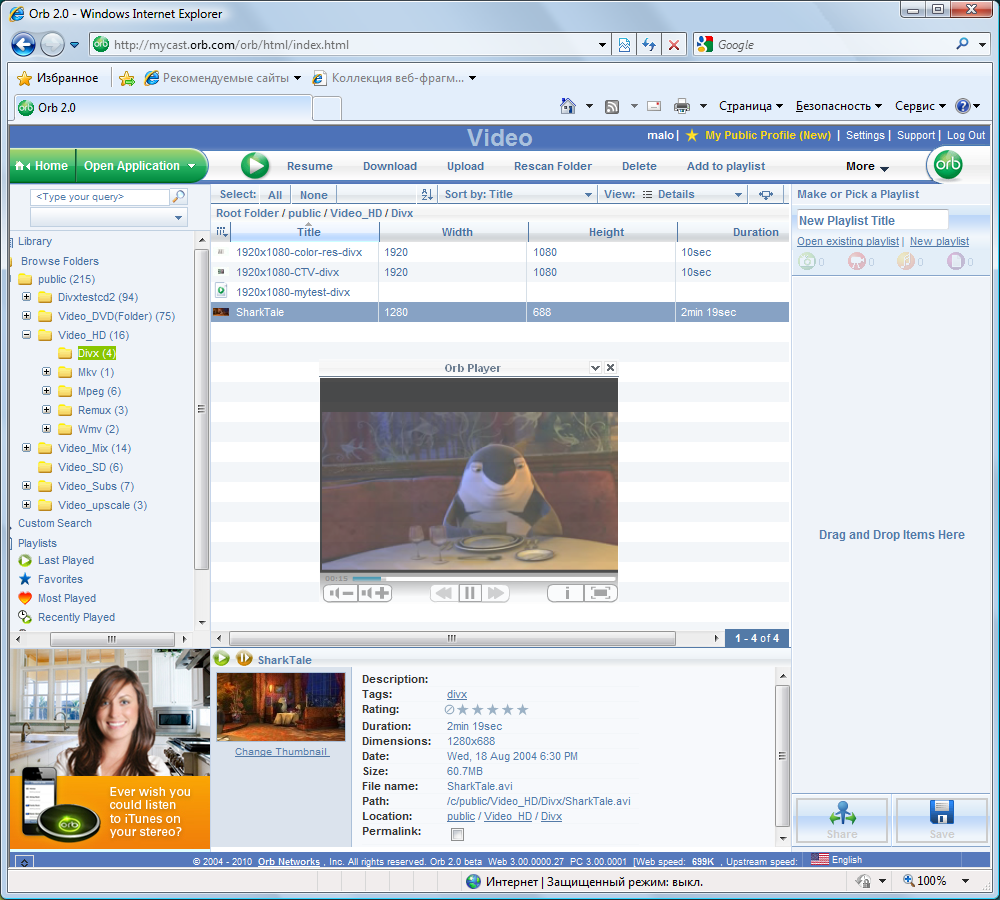Click the column chooser icon beside Title header

[221, 232]
